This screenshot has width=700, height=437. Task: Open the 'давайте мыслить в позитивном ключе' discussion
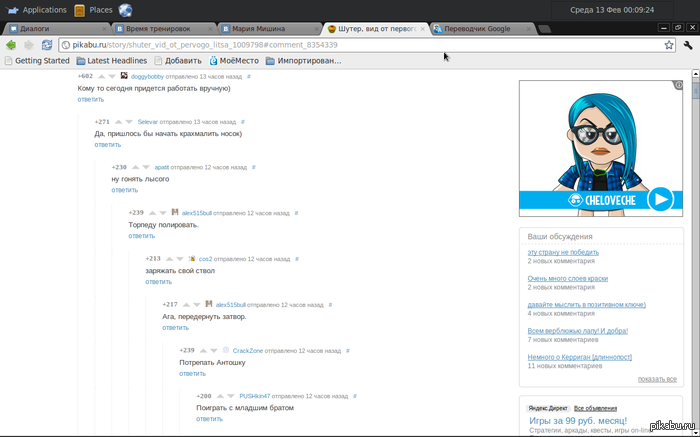pyautogui.click(x=587, y=305)
